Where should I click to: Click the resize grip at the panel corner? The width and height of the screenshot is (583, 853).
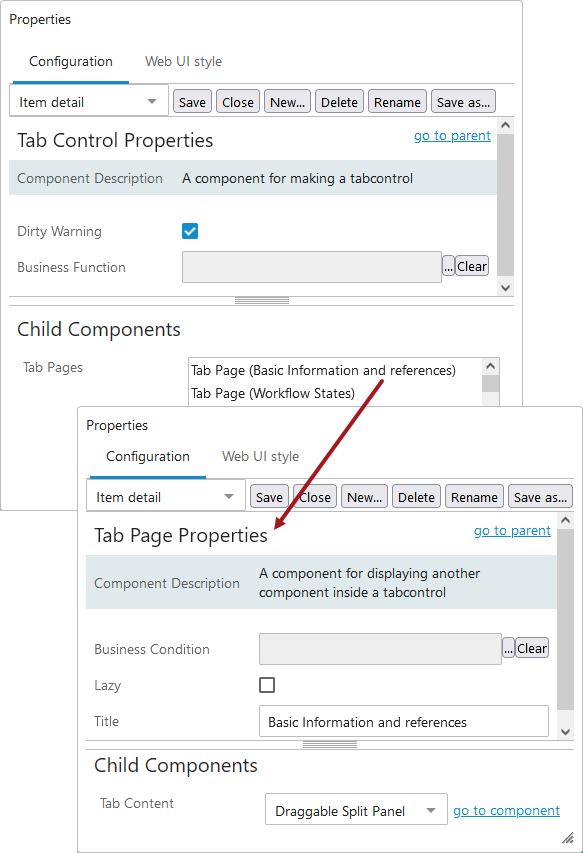[568, 838]
